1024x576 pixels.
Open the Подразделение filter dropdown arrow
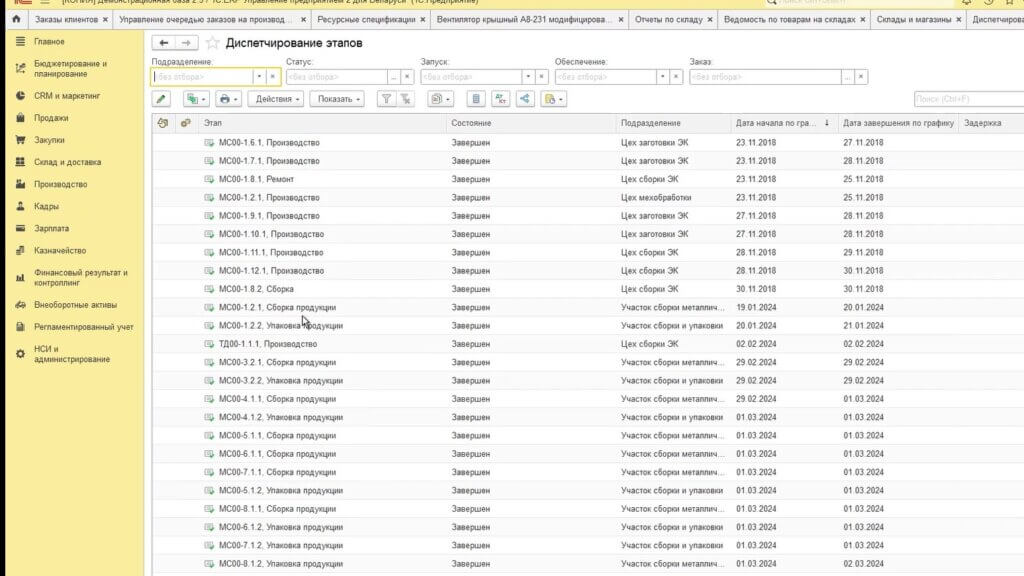click(258, 77)
